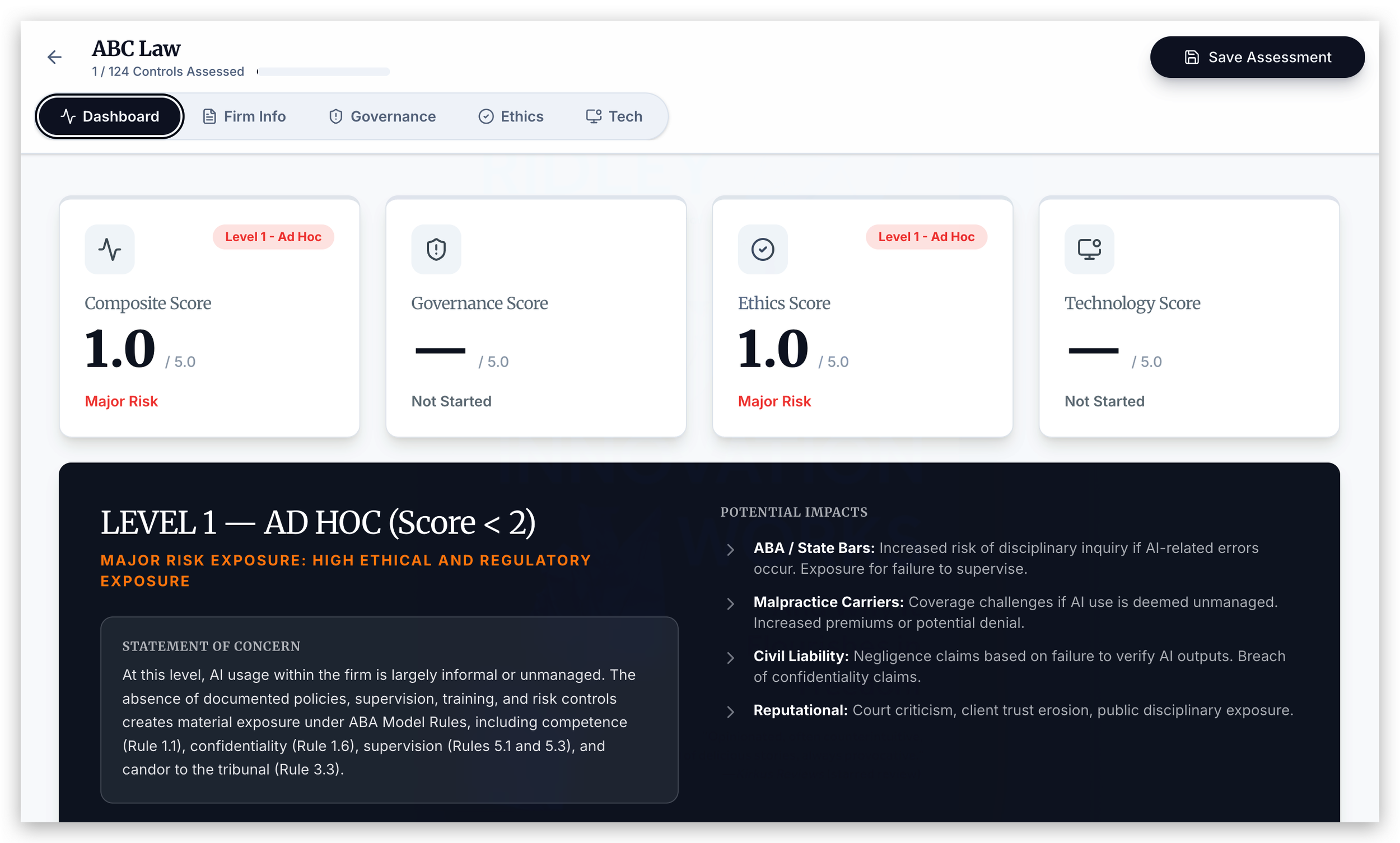Image resolution: width=1400 pixels, height=843 pixels.
Task: Expand the Reputational impact chevron
Action: pyautogui.click(x=731, y=712)
